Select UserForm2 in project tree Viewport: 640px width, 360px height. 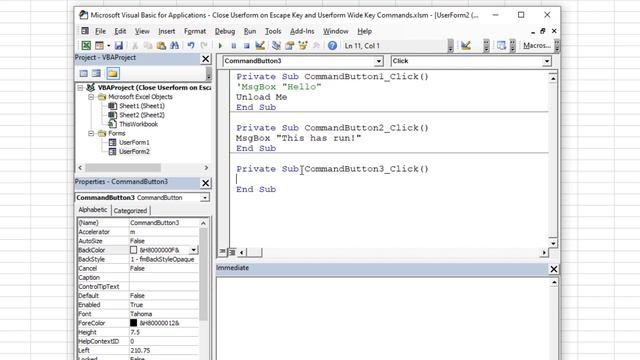point(134,151)
